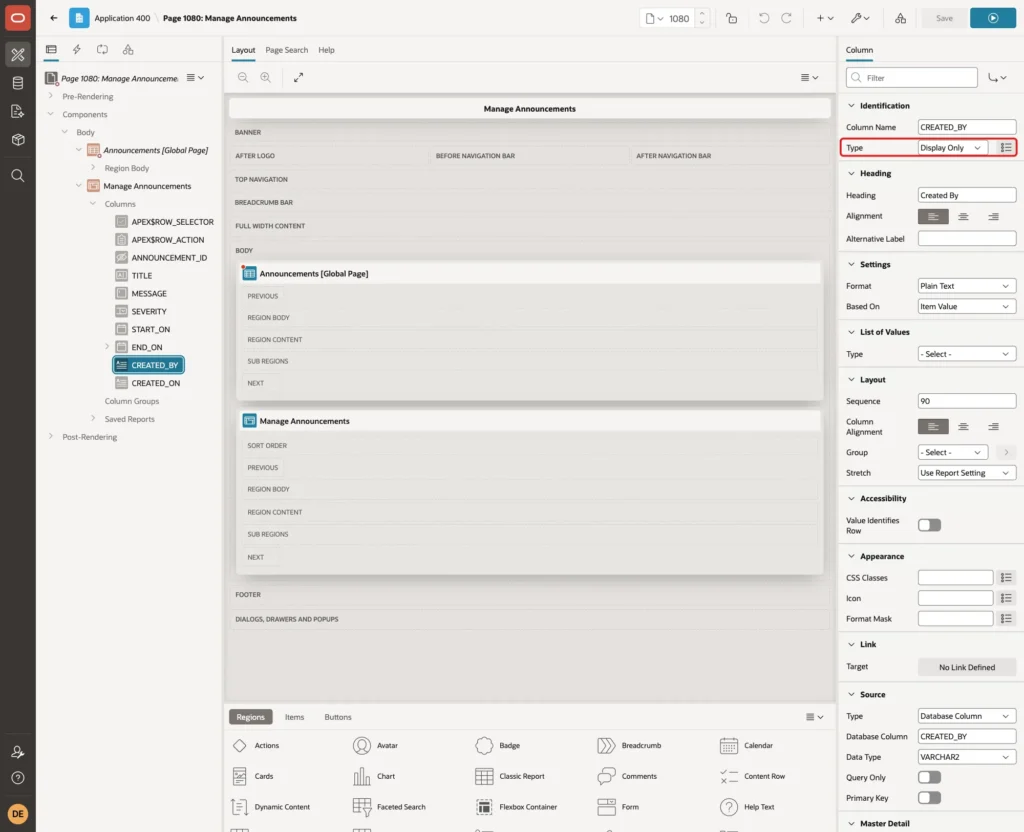Screen dimensions: 1024x832
Task: Switch to Rendering tree tab icon
Action: (51, 50)
